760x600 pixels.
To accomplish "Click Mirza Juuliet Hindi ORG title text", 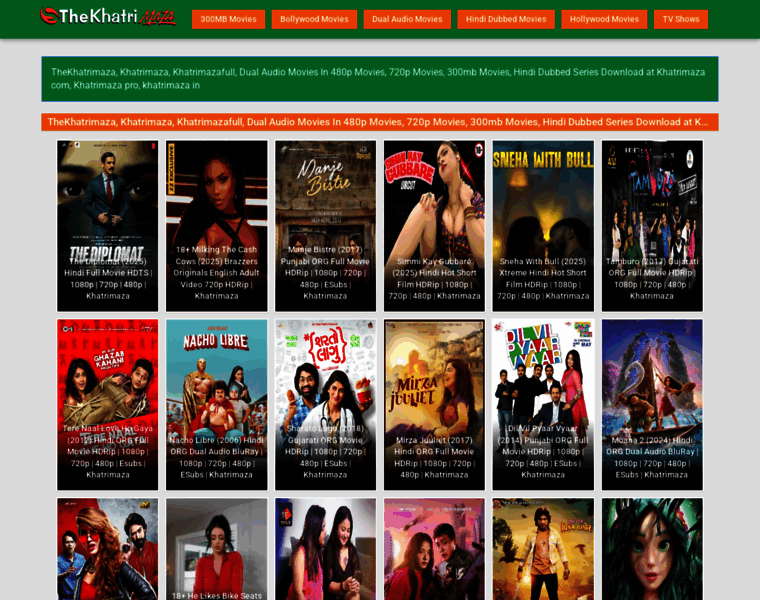I will point(434,458).
